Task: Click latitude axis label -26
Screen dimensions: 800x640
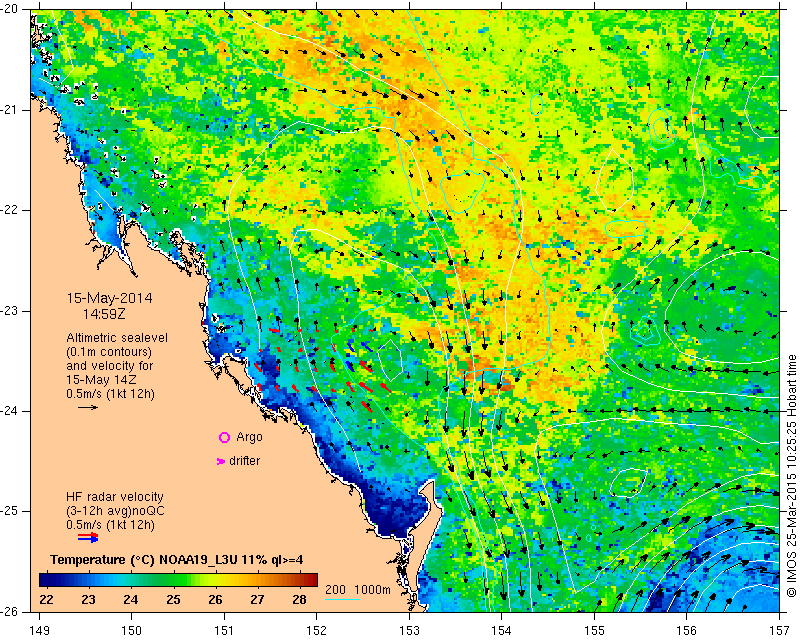Action: point(10,611)
